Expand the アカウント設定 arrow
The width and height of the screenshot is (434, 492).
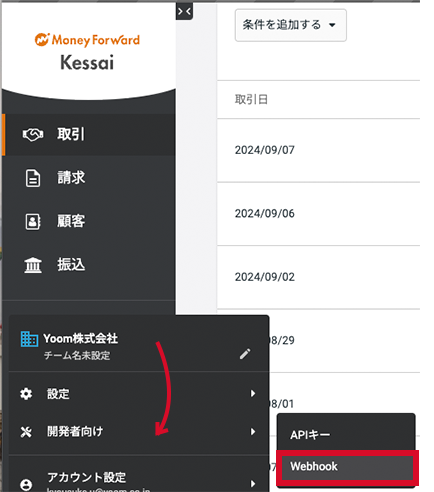click(x=253, y=483)
